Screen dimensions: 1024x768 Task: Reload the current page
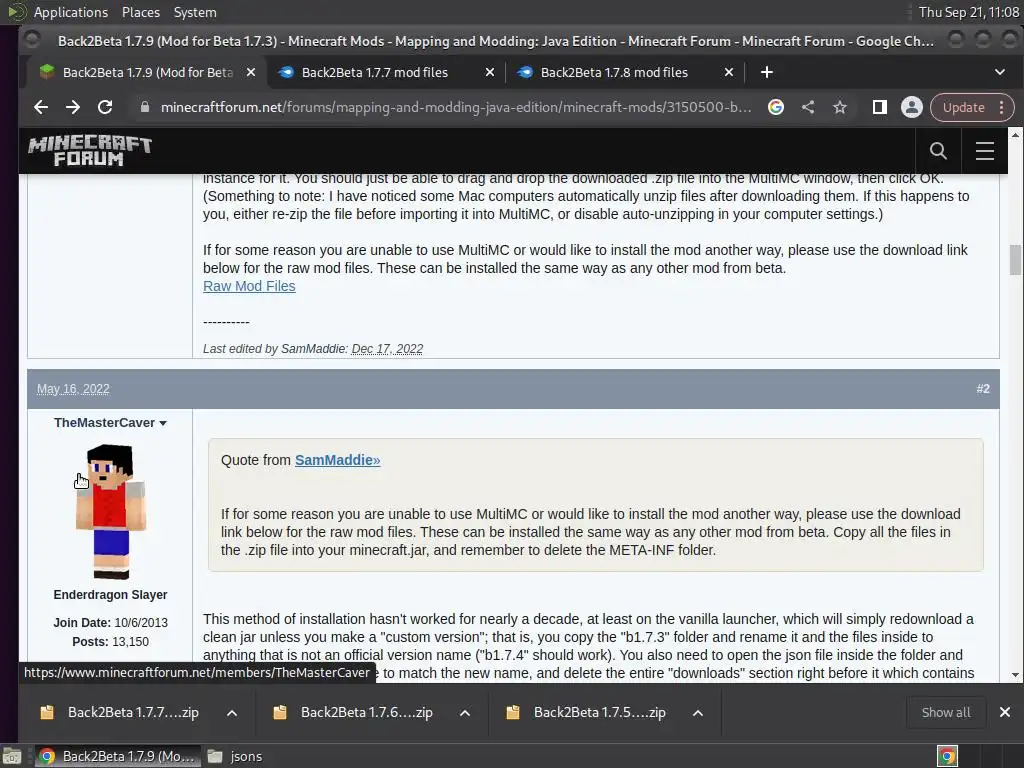click(x=105, y=107)
